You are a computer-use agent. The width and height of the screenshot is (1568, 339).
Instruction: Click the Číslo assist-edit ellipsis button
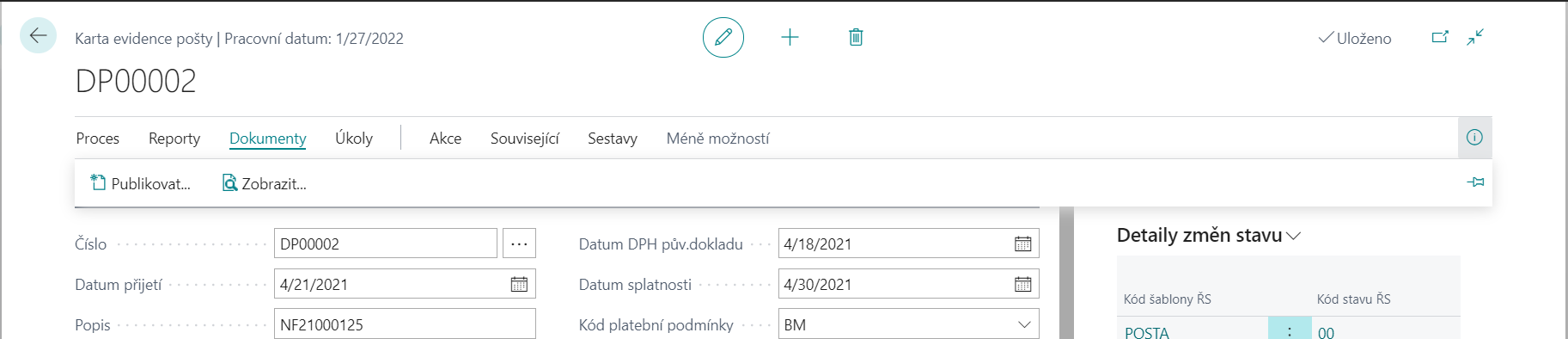click(519, 243)
